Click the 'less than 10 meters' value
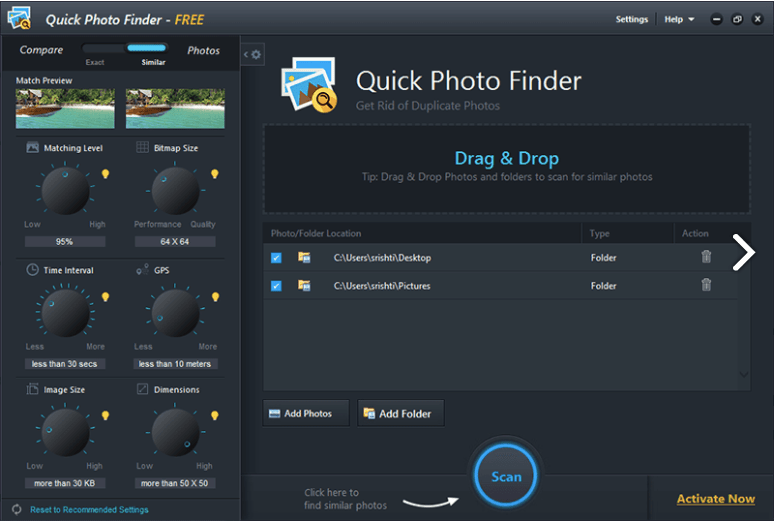 pos(175,364)
